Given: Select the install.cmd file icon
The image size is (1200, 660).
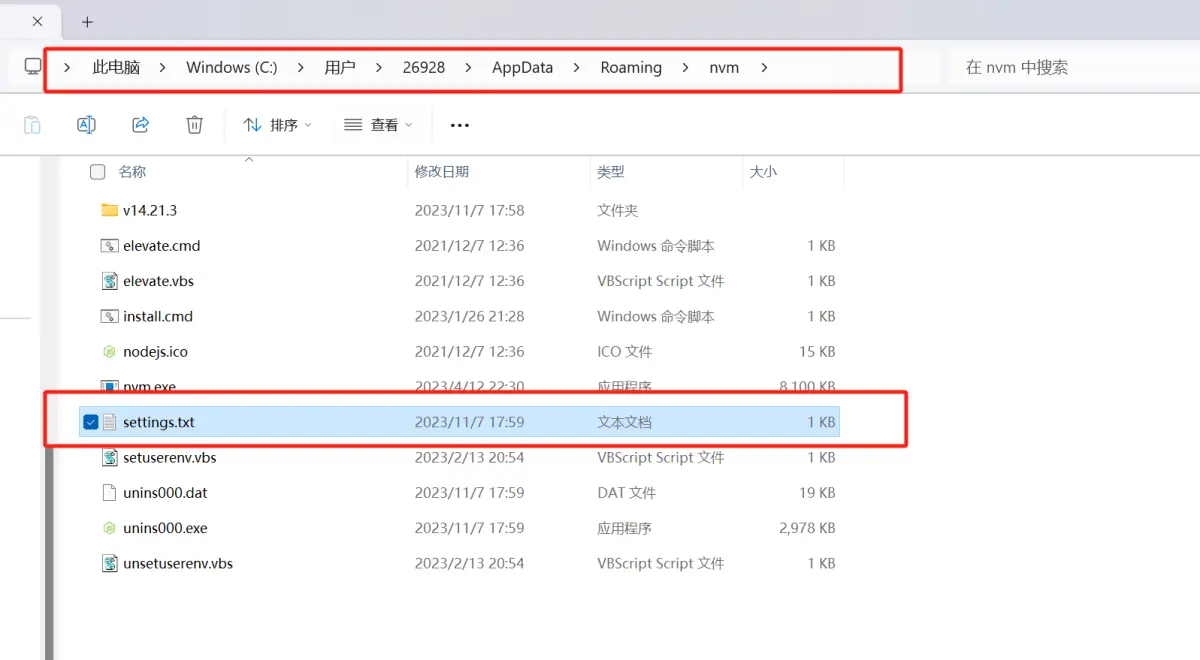Looking at the screenshot, I should click(x=110, y=316).
